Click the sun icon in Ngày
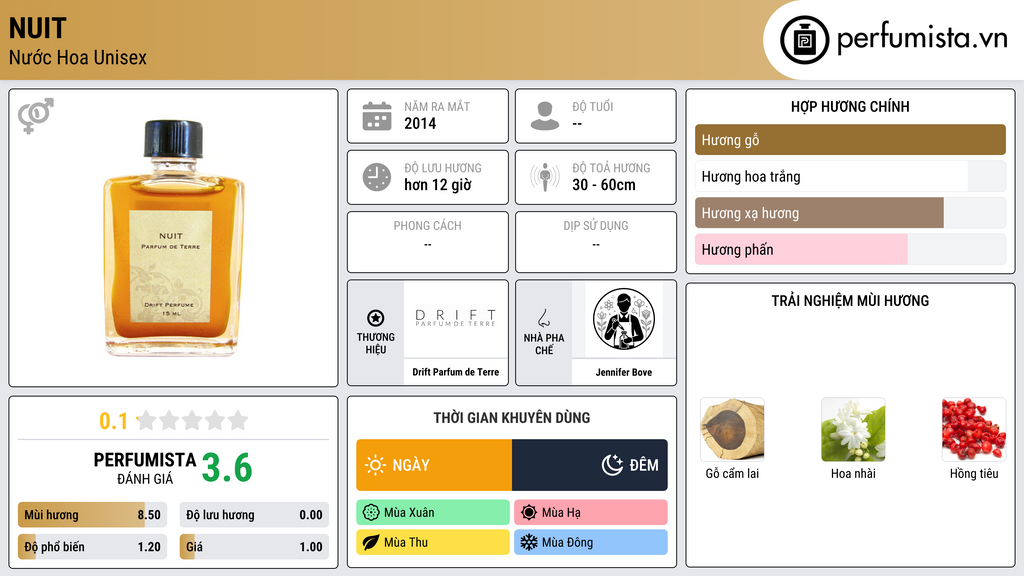The height and width of the screenshot is (576, 1024). coord(376,465)
